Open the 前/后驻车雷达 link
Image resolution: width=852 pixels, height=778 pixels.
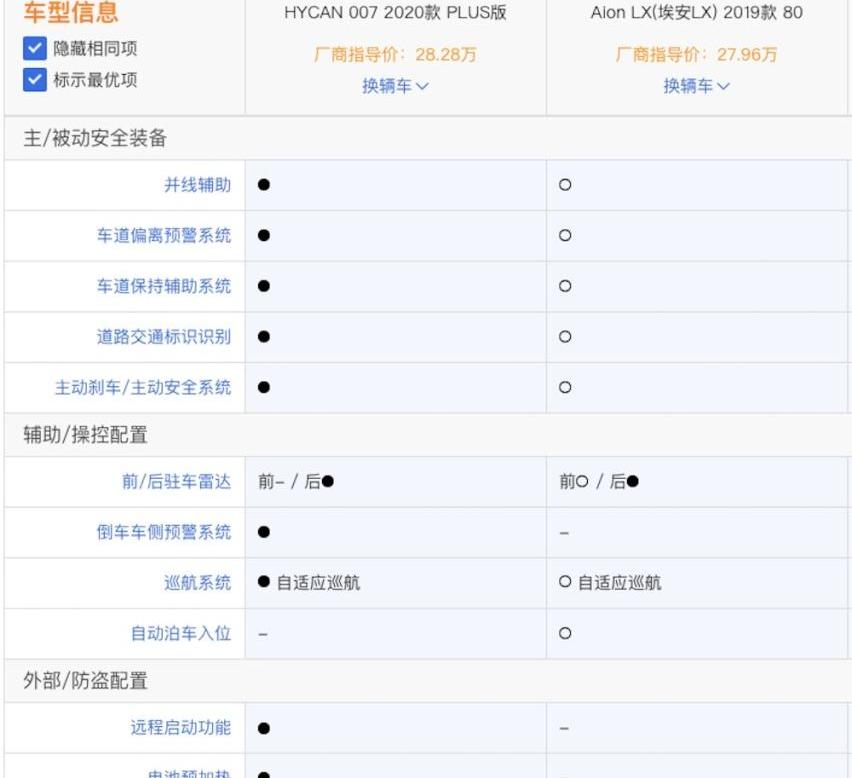click(x=177, y=481)
